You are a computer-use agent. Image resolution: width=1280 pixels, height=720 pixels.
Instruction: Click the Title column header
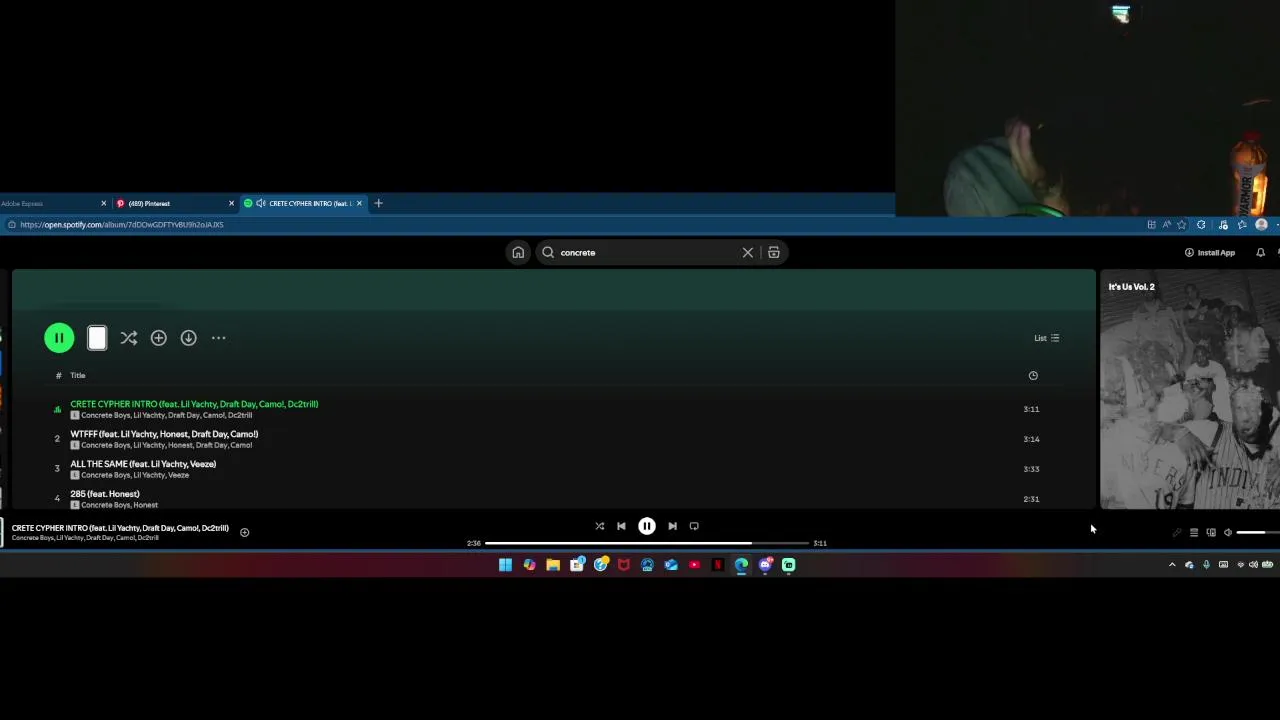pyautogui.click(x=77, y=375)
